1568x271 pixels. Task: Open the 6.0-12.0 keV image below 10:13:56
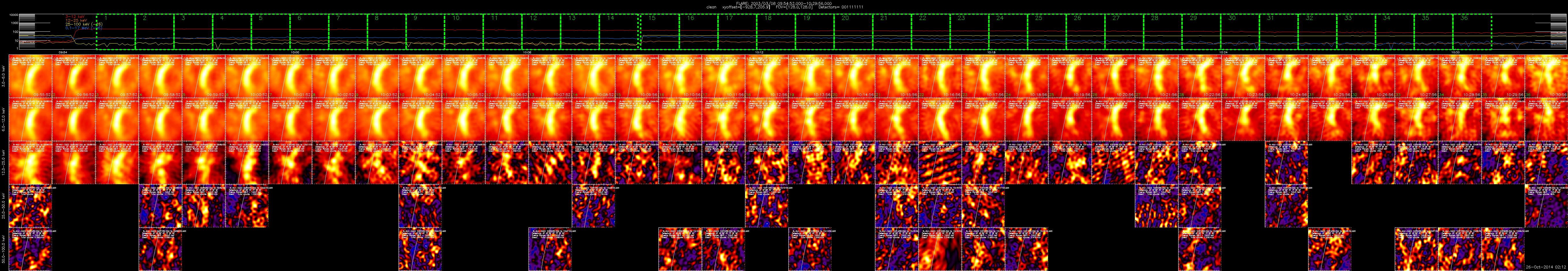810,120
